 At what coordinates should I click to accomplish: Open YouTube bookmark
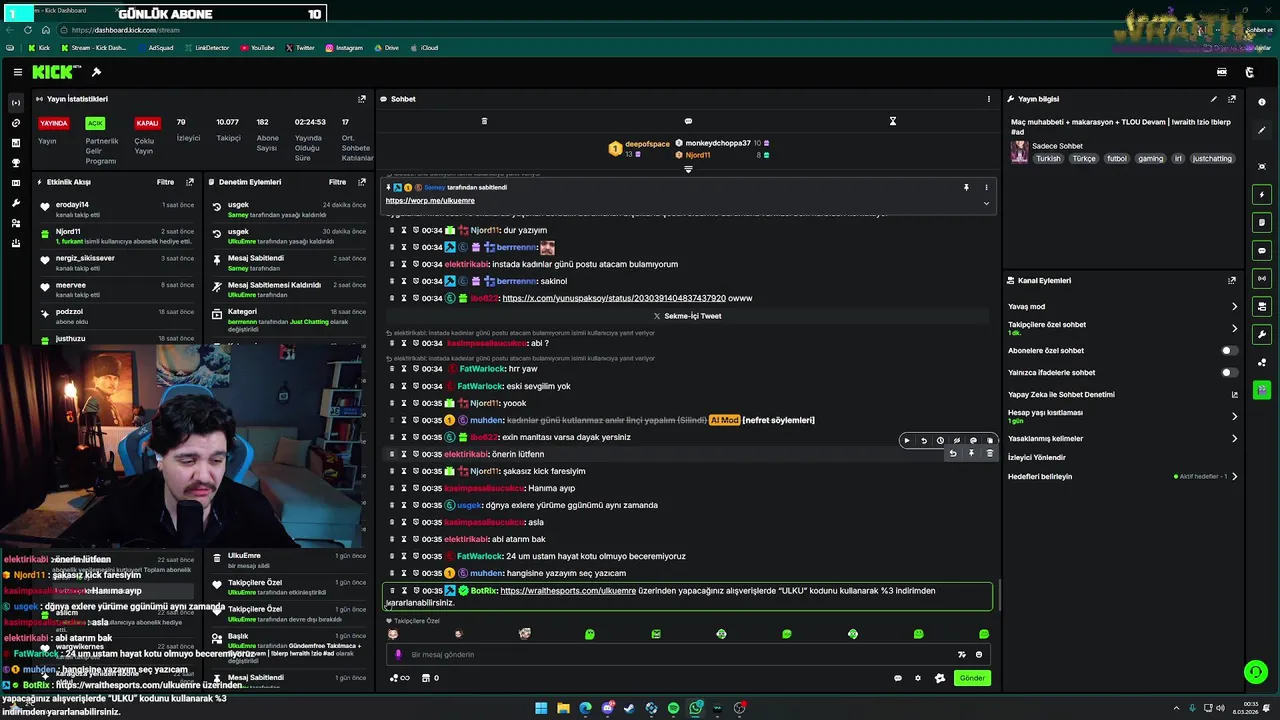point(257,48)
